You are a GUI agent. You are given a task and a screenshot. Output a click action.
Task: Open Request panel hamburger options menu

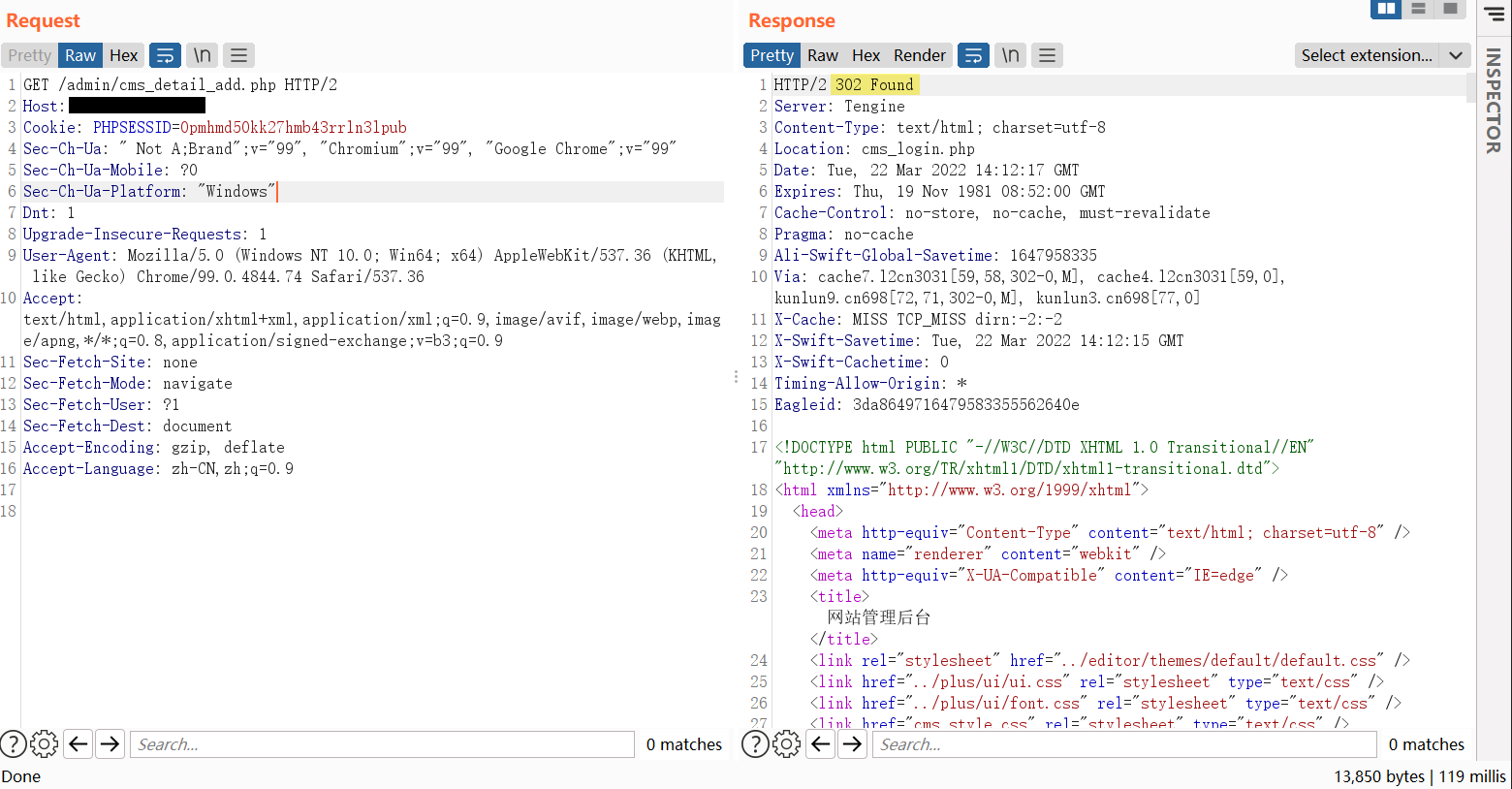pos(238,55)
